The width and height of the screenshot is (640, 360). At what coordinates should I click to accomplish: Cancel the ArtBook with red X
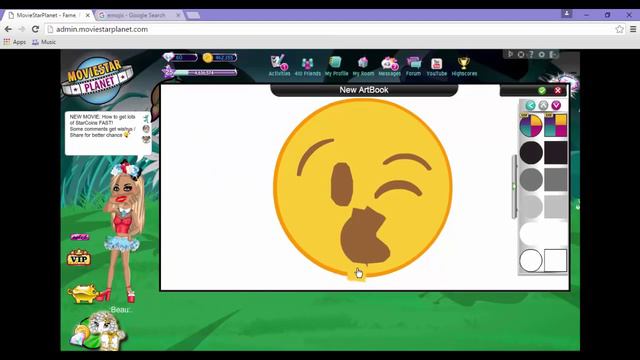coord(558,91)
